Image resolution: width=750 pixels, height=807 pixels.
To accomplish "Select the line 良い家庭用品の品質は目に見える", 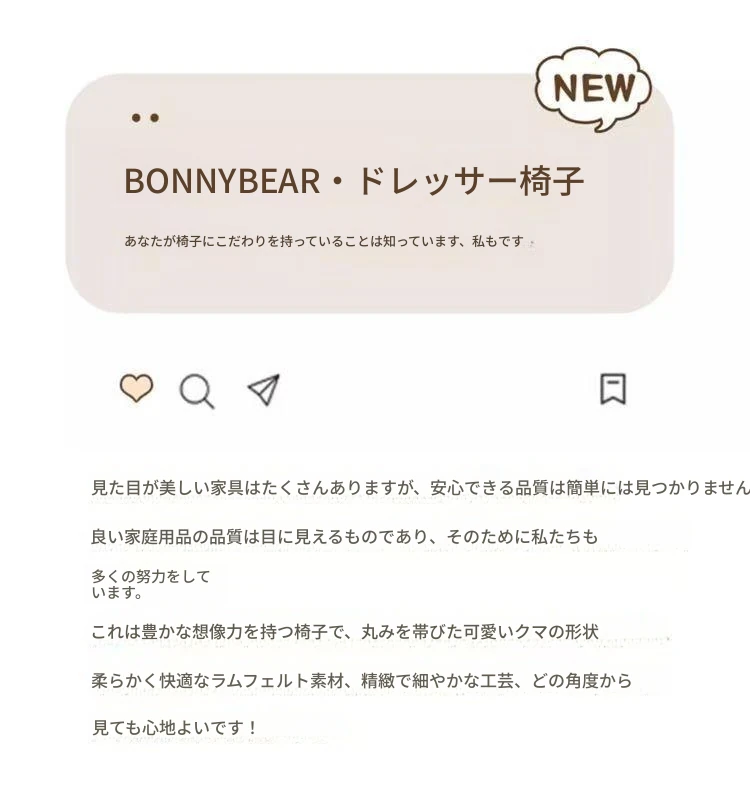I will coord(344,537).
